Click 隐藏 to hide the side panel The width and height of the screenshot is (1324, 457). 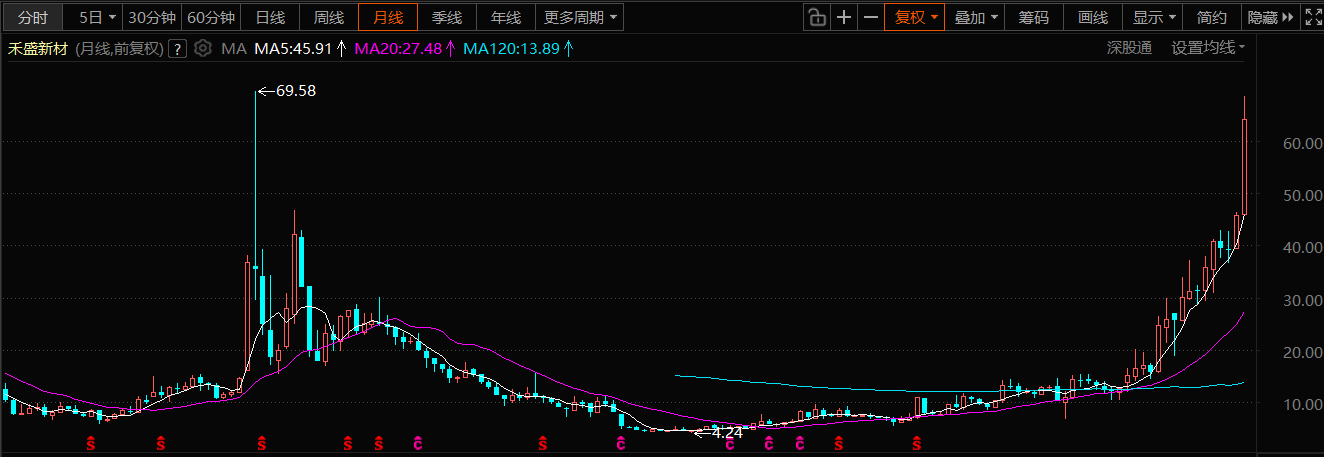(1270, 17)
